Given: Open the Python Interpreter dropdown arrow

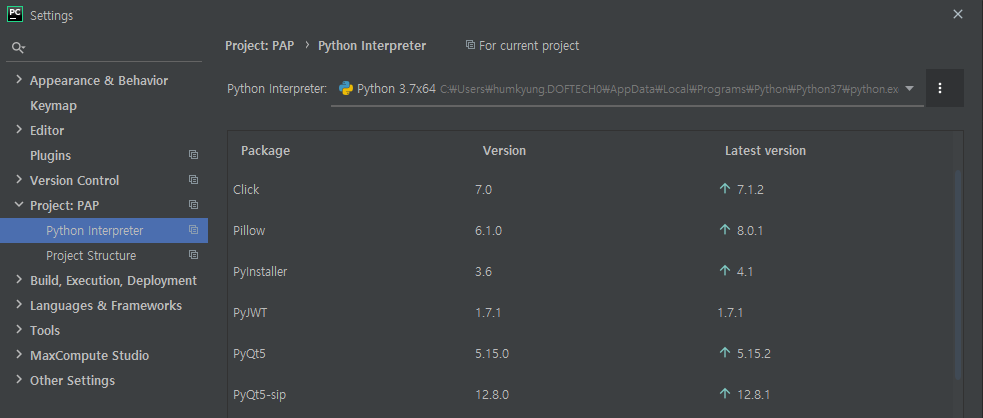Looking at the screenshot, I should [910, 89].
